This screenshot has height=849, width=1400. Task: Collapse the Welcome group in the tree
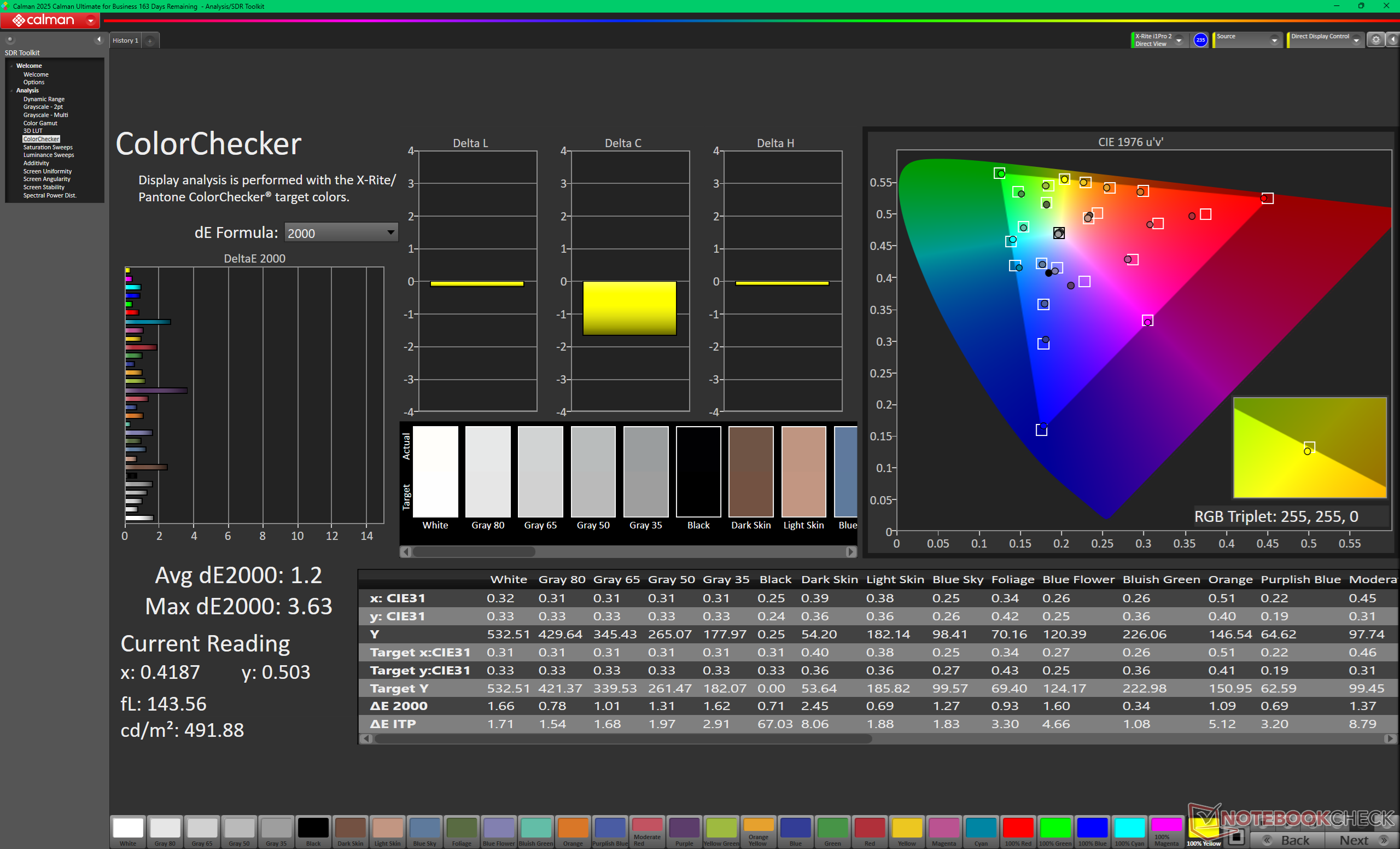coord(11,66)
